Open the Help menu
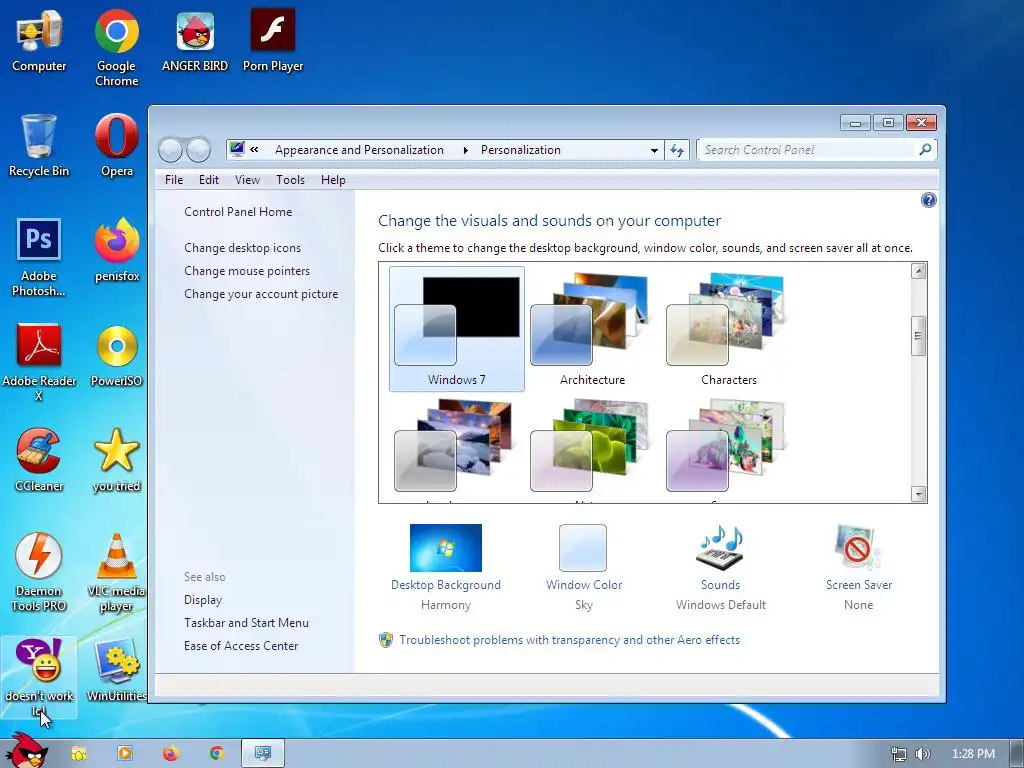Image resolution: width=1024 pixels, height=768 pixels. click(x=333, y=180)
